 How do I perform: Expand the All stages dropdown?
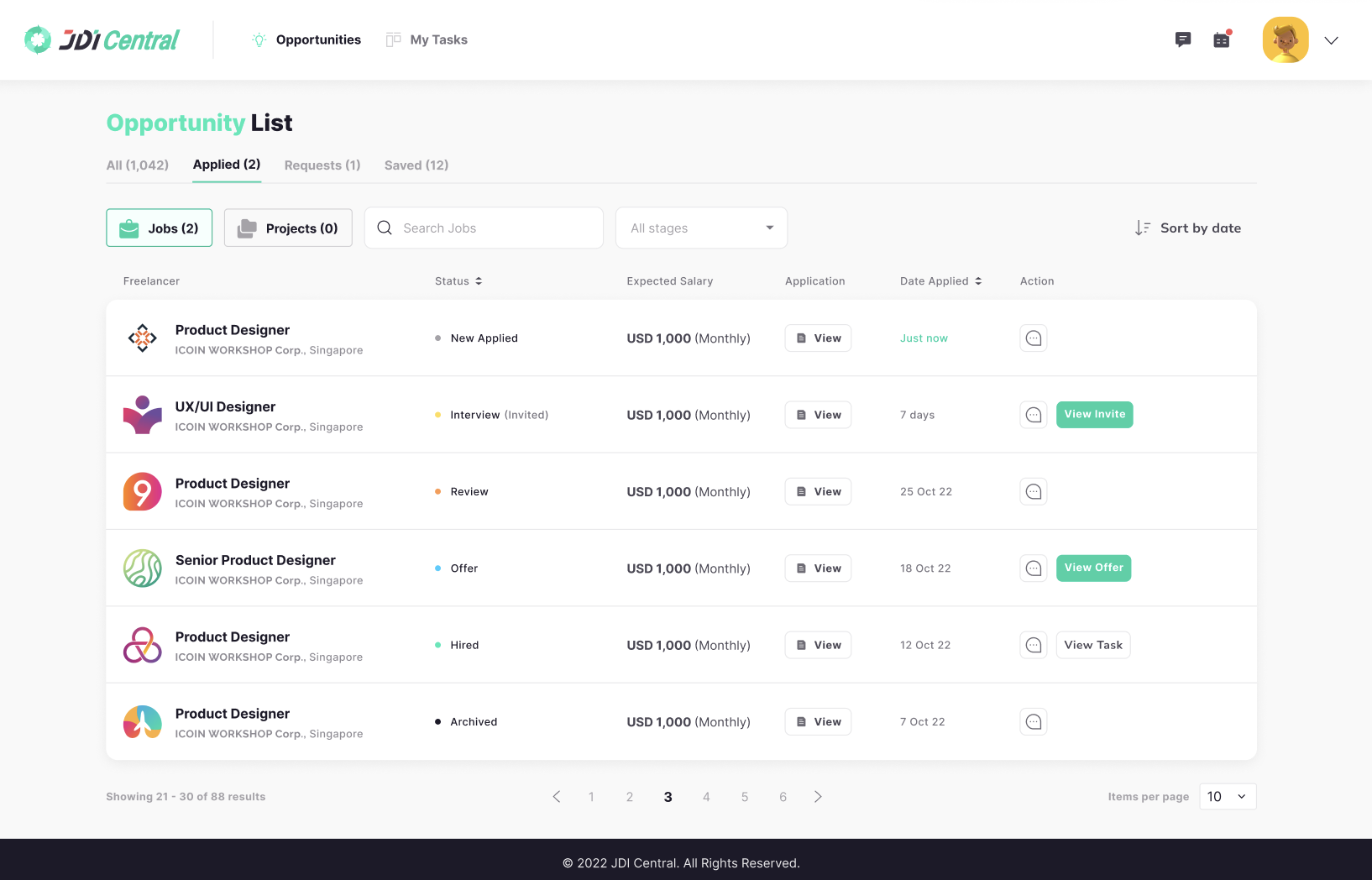(701, 228)
